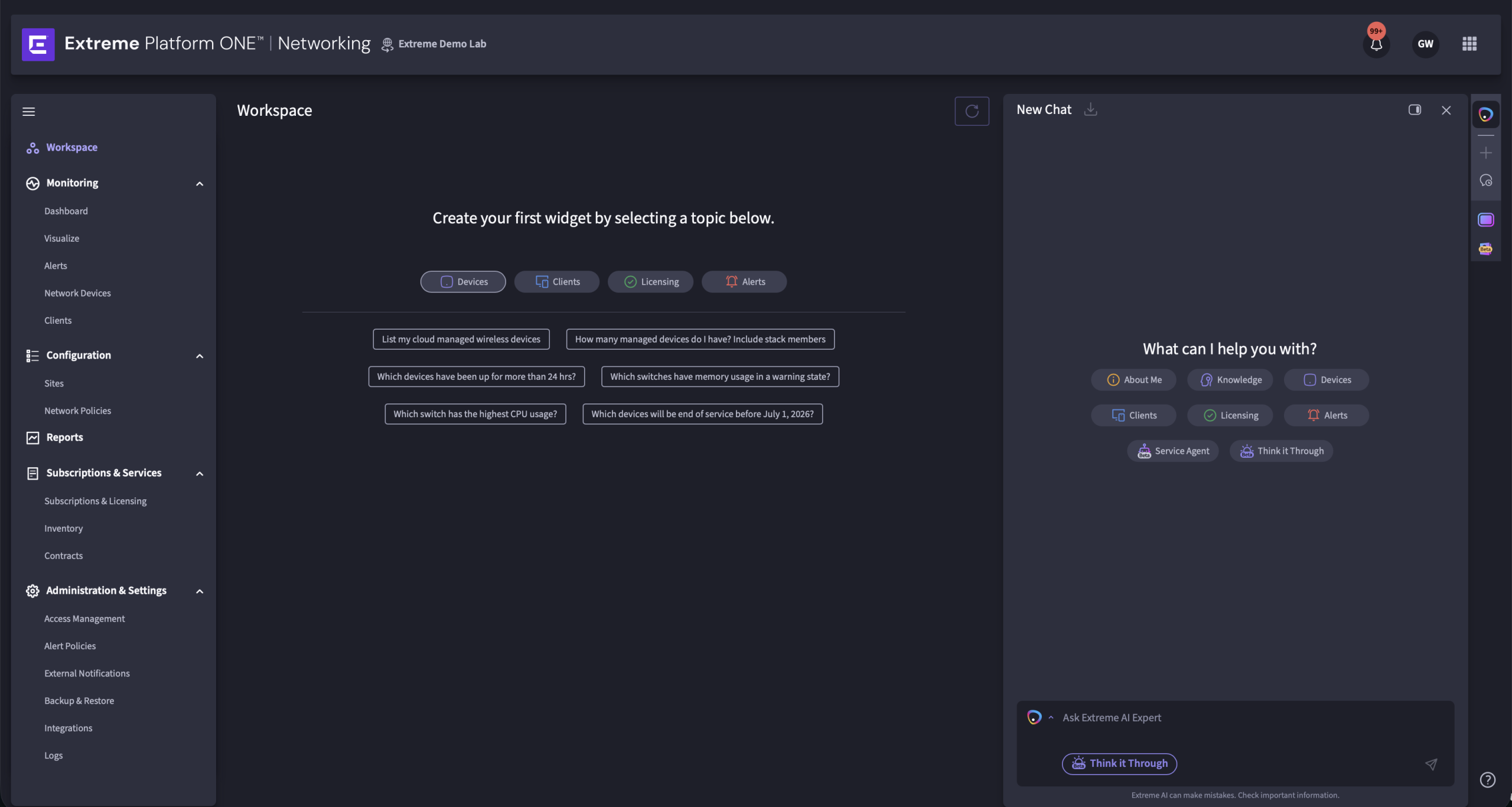Click the Knowledge chip in chat
1512x807 pixels.
click(x=1230, y=380)
